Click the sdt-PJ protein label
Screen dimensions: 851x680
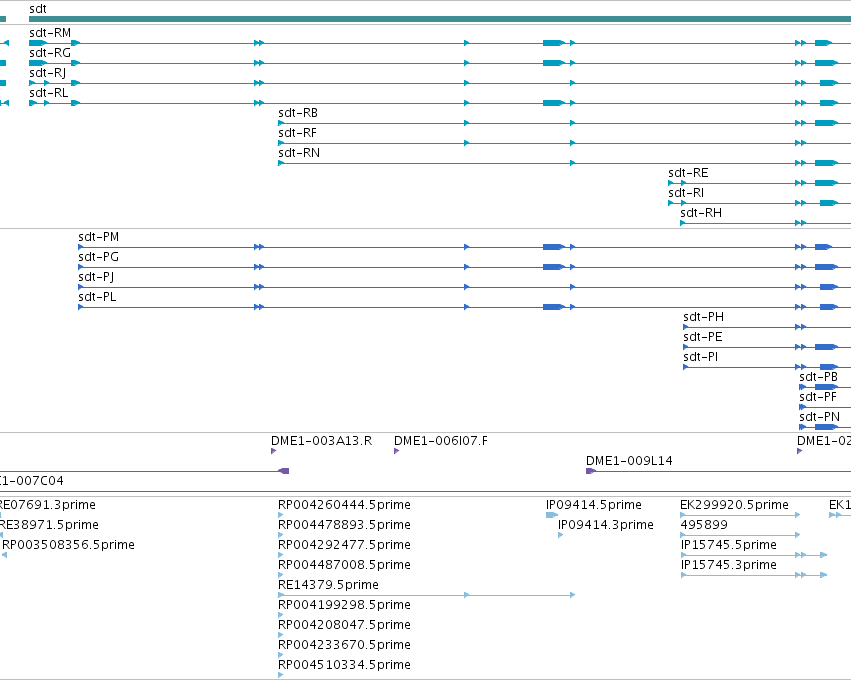click(x=96, y=278)
